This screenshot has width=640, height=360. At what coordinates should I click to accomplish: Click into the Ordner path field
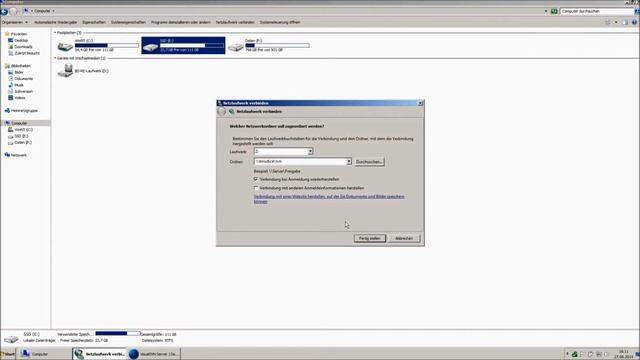point(300,162)
